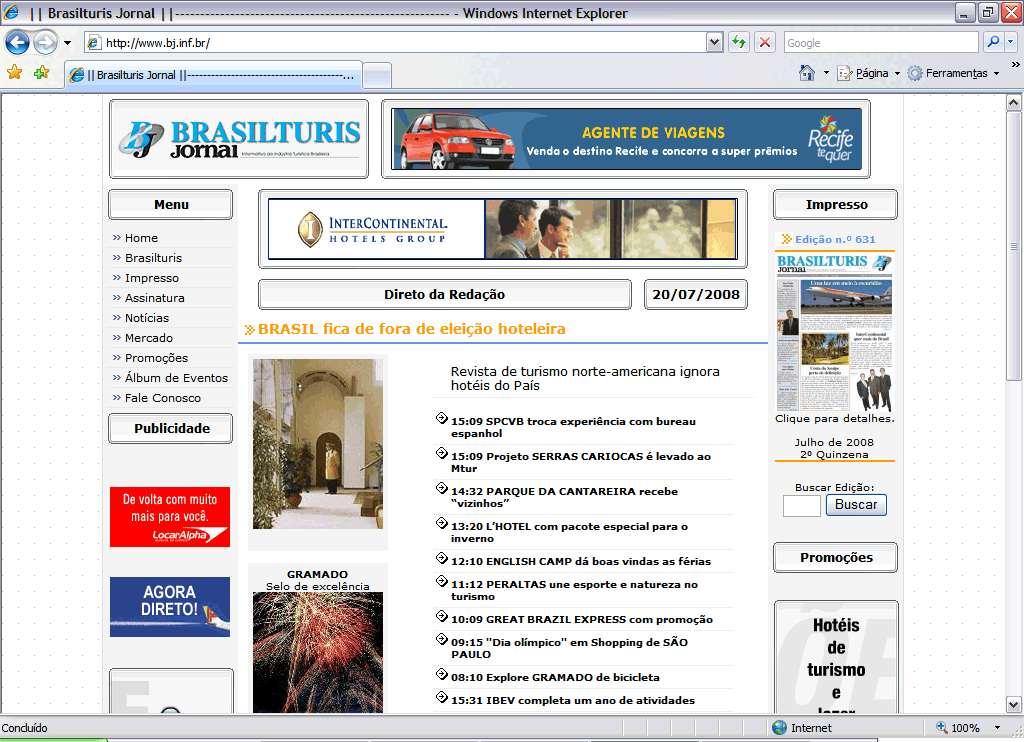The image size is (1024, 742).
Task: Click the Add to Favorites icon
Action: pyautogui.click(x=41, y=73)
